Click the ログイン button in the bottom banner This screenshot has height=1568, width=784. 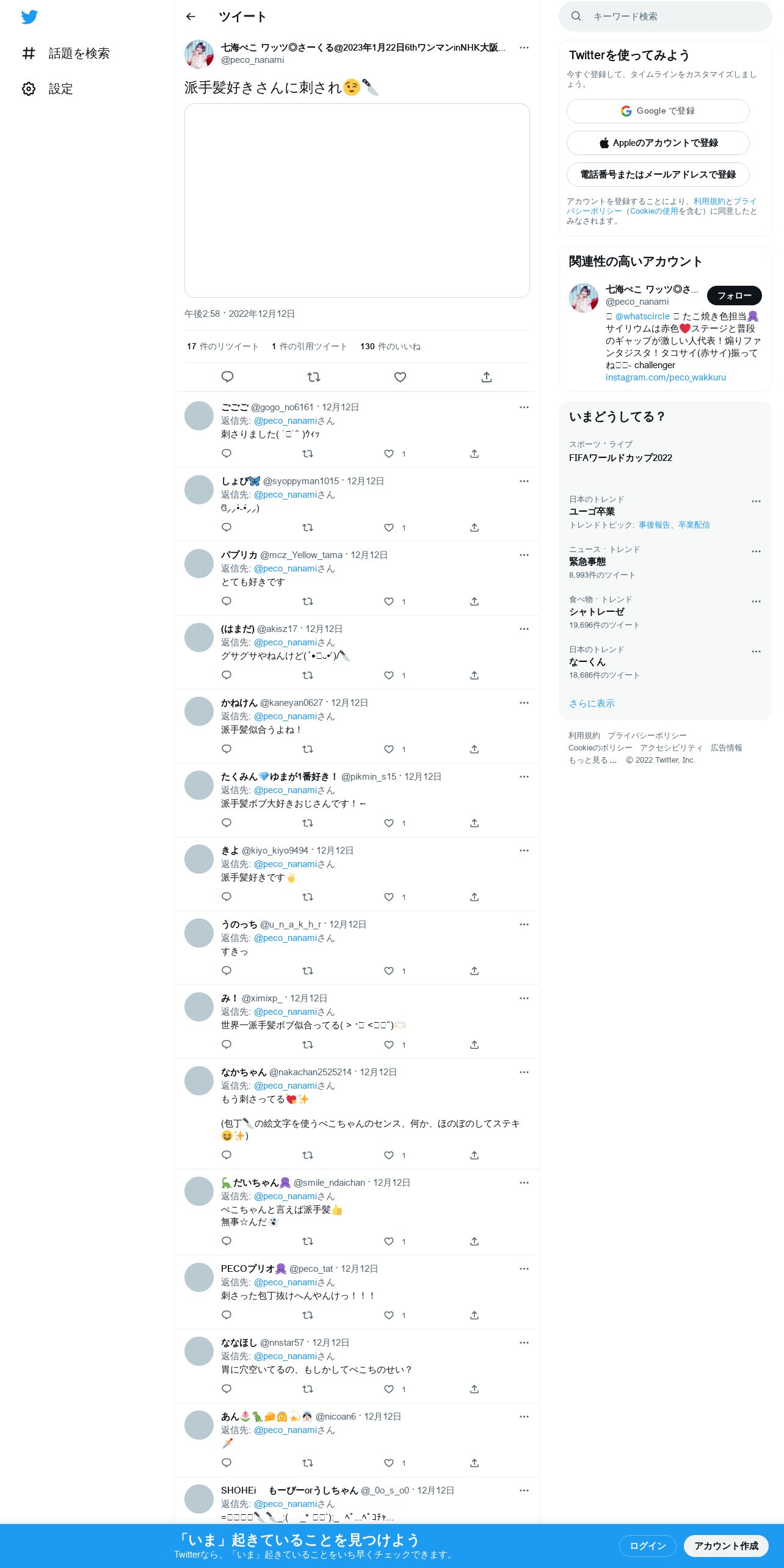point(648,1545)
